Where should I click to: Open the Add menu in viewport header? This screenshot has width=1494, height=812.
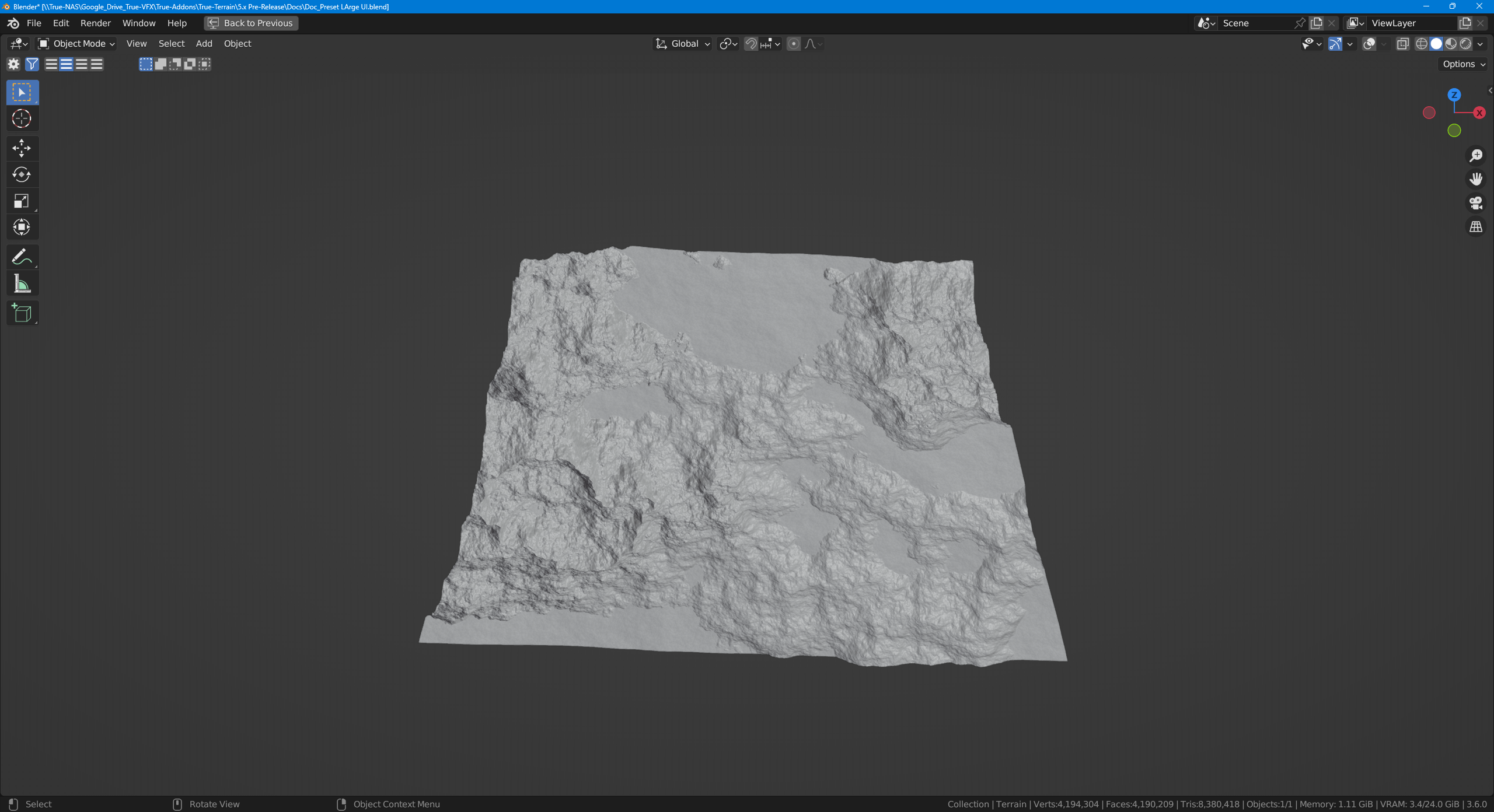[x=204, y=44]
